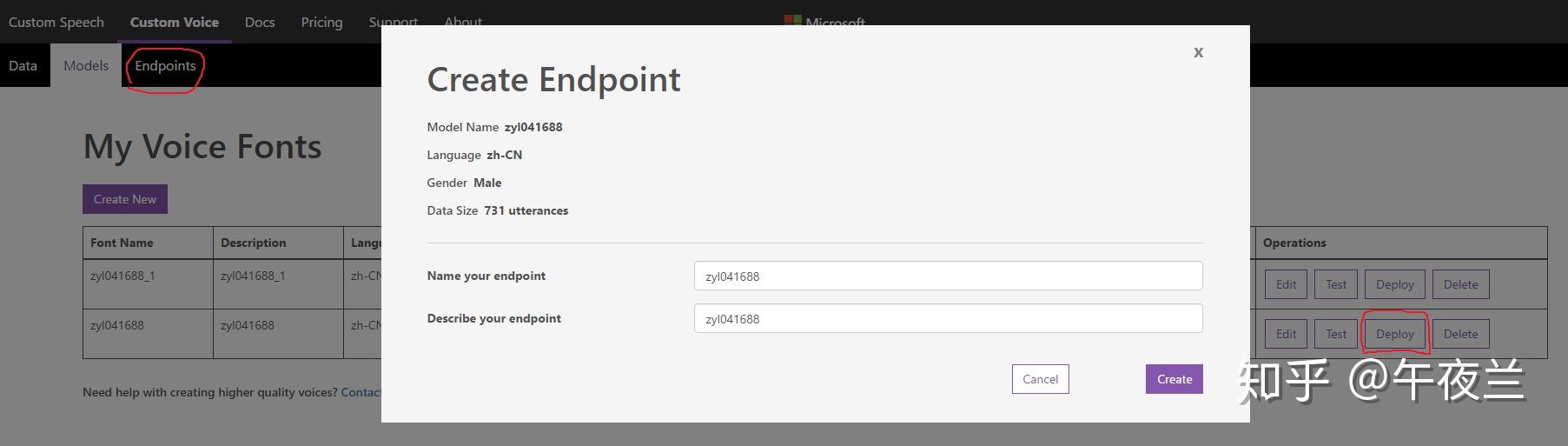Select Custom Voice in top navigation
Viewport: 1568px width, 446px height.
coord(175,22)
